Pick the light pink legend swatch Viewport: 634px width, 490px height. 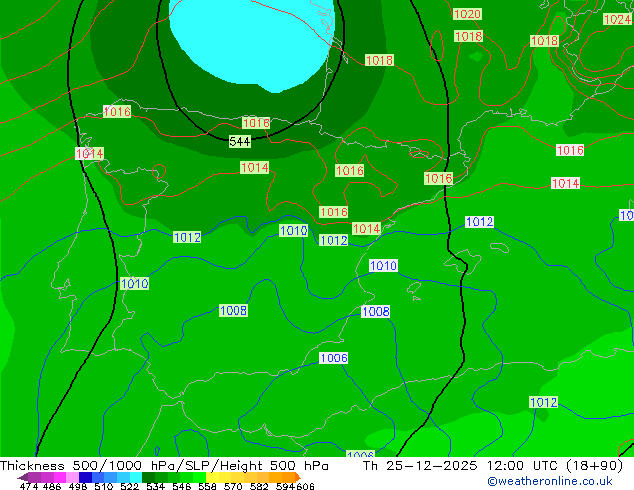72,477
